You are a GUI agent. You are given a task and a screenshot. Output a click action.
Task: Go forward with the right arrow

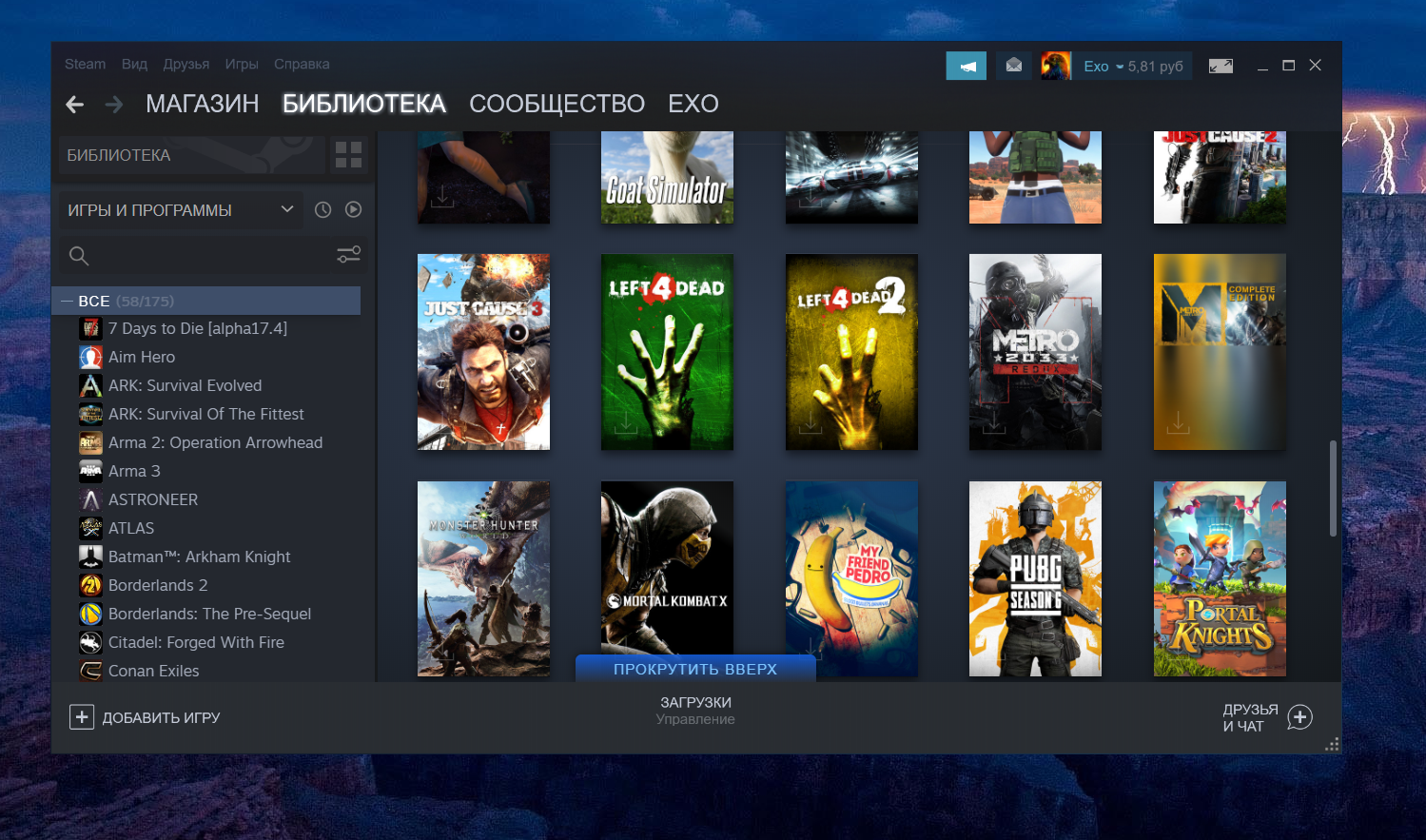[113, 105]
